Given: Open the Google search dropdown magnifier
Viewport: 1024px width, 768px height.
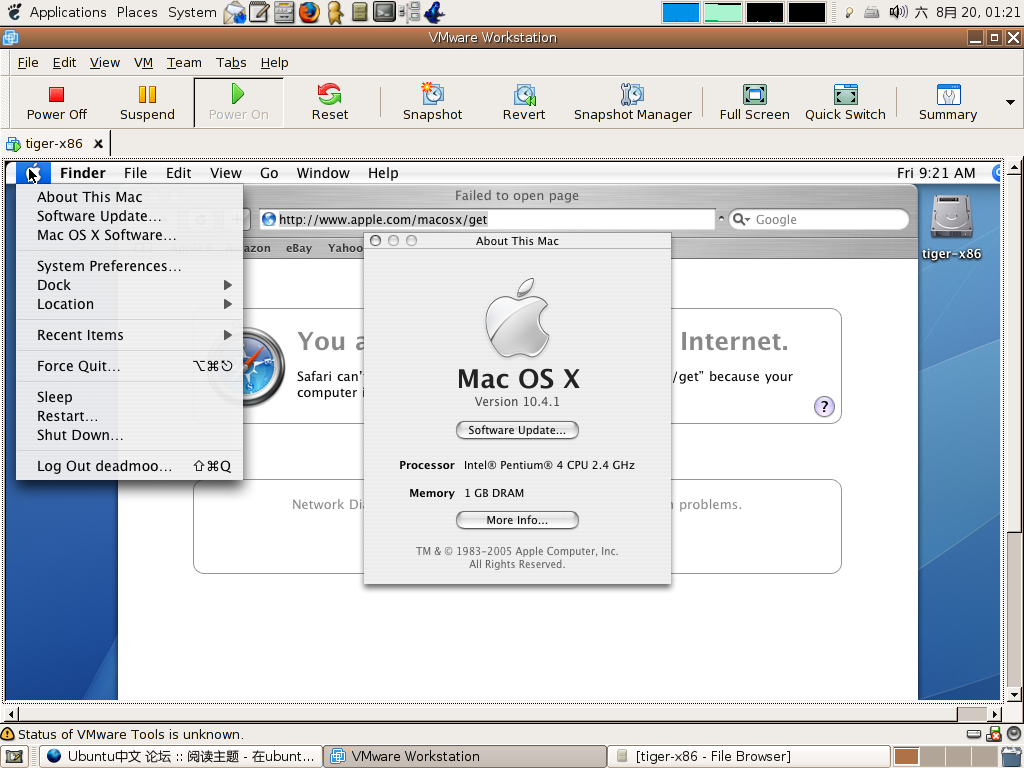Looking at the screenshot, I should (x=741, y=219).
